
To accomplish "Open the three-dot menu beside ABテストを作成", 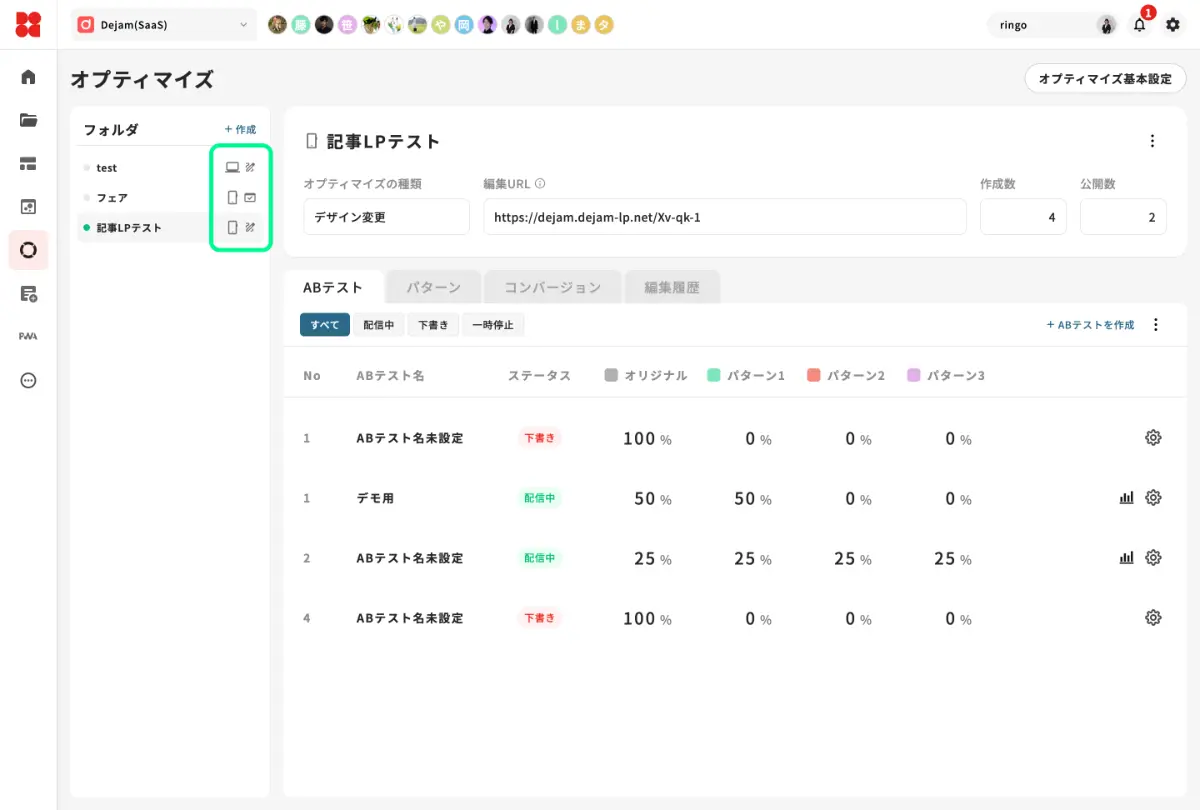I will click(1156, 325).
